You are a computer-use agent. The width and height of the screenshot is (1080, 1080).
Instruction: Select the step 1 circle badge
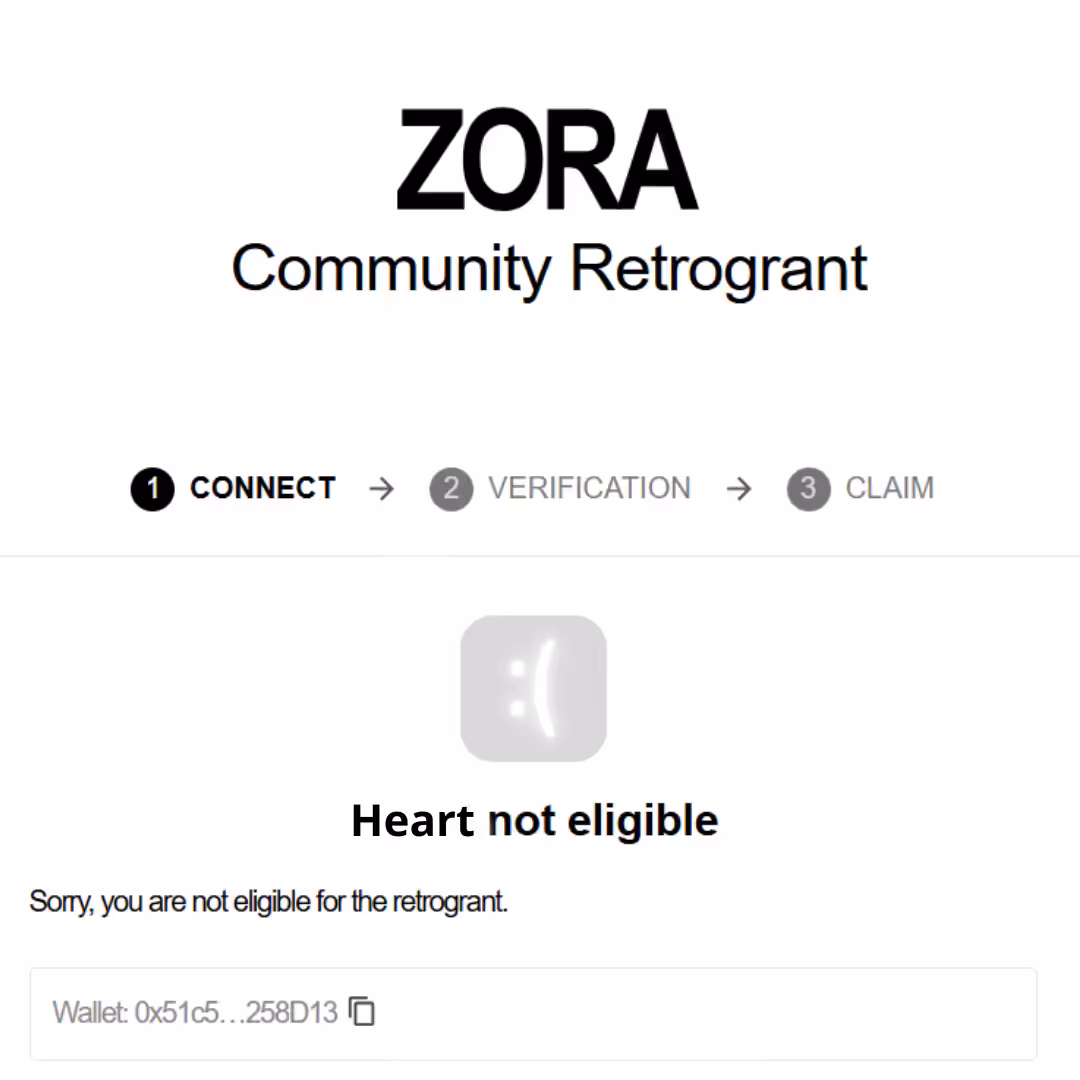click(152, 489)
